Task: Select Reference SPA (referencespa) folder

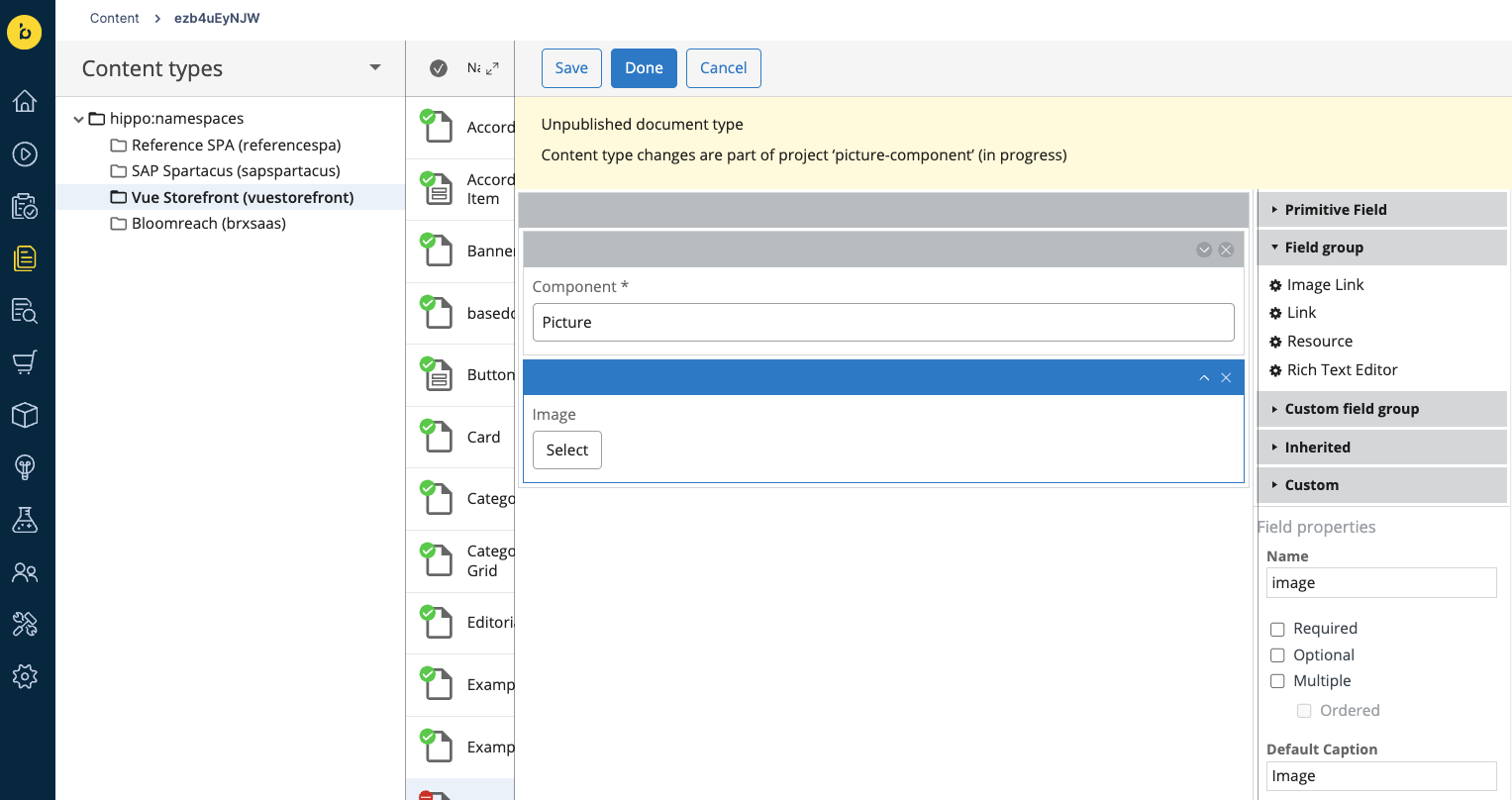Action: pos(236,145)
